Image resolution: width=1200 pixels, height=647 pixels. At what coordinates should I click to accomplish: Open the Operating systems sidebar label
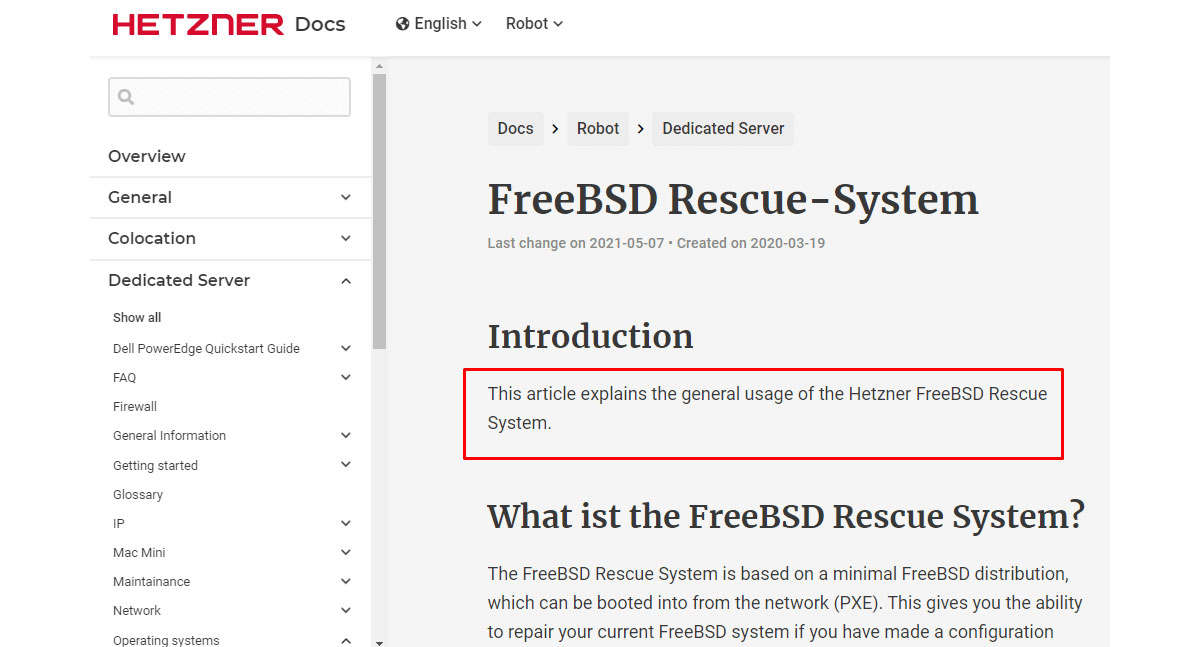(x=166, y=640)
